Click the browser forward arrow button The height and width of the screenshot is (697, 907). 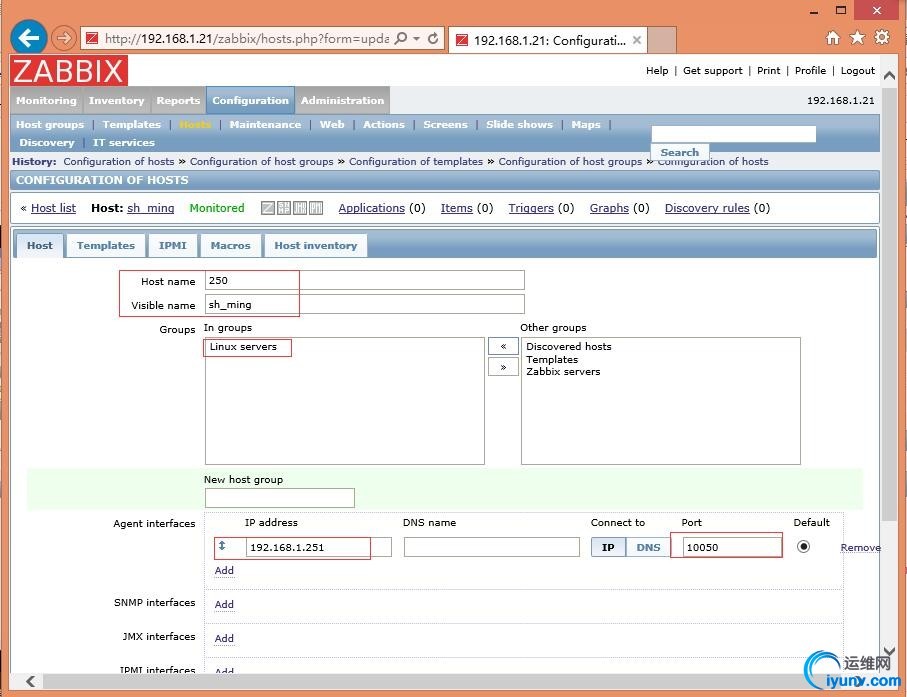pyautogui.click(x=63, y=38)
